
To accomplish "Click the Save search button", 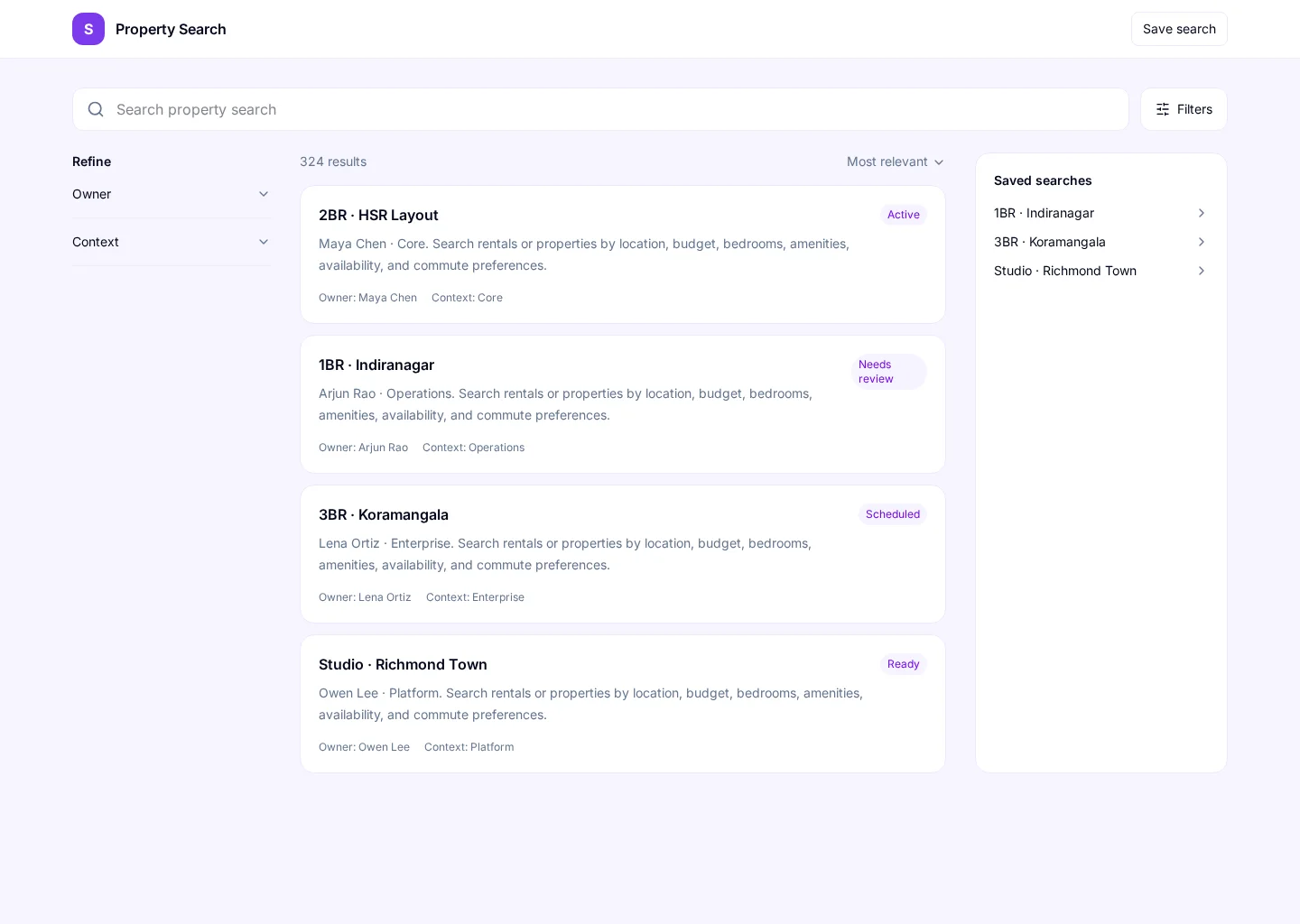I will pyautogui.click(x=1179, y=29).
